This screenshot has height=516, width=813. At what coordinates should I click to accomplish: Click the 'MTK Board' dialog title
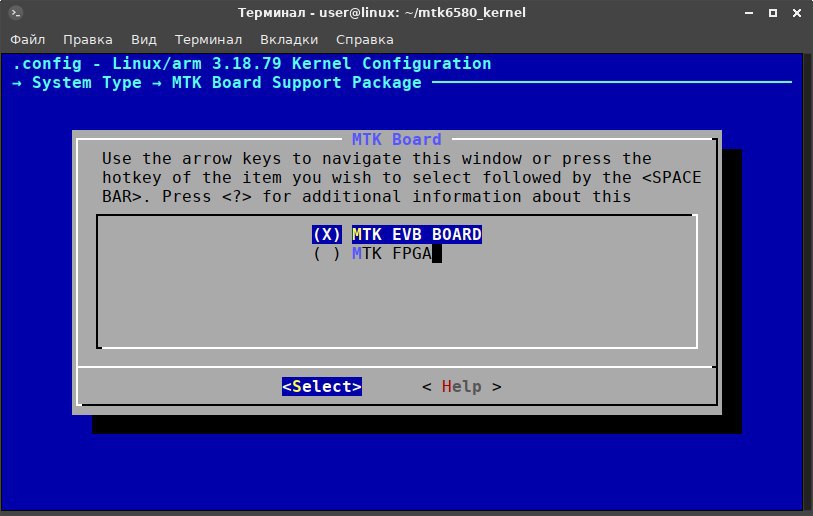point(397,140)
